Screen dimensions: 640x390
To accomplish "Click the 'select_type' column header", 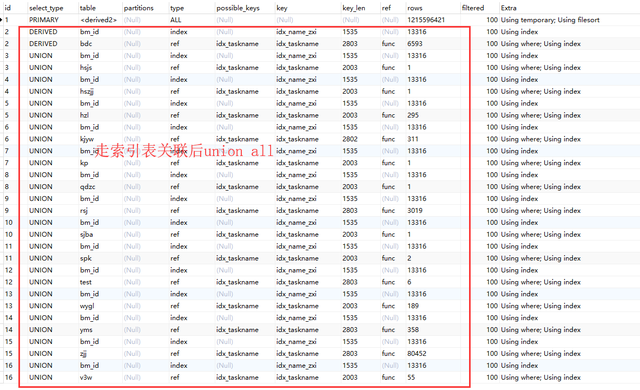I will pos(46,8).
